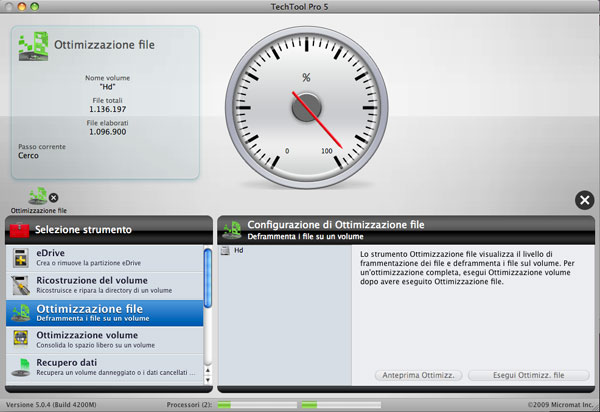
Task: Click the window zoom green button
Action: [x=34, y=7]
